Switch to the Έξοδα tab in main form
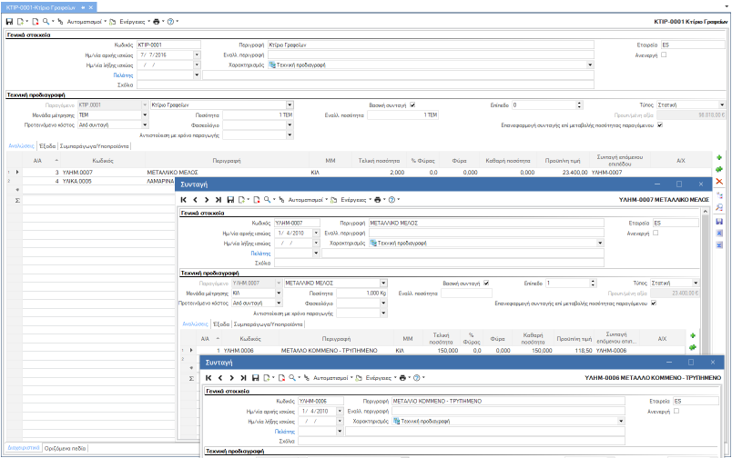The image size is (732, 458). [x=47, y=146]
